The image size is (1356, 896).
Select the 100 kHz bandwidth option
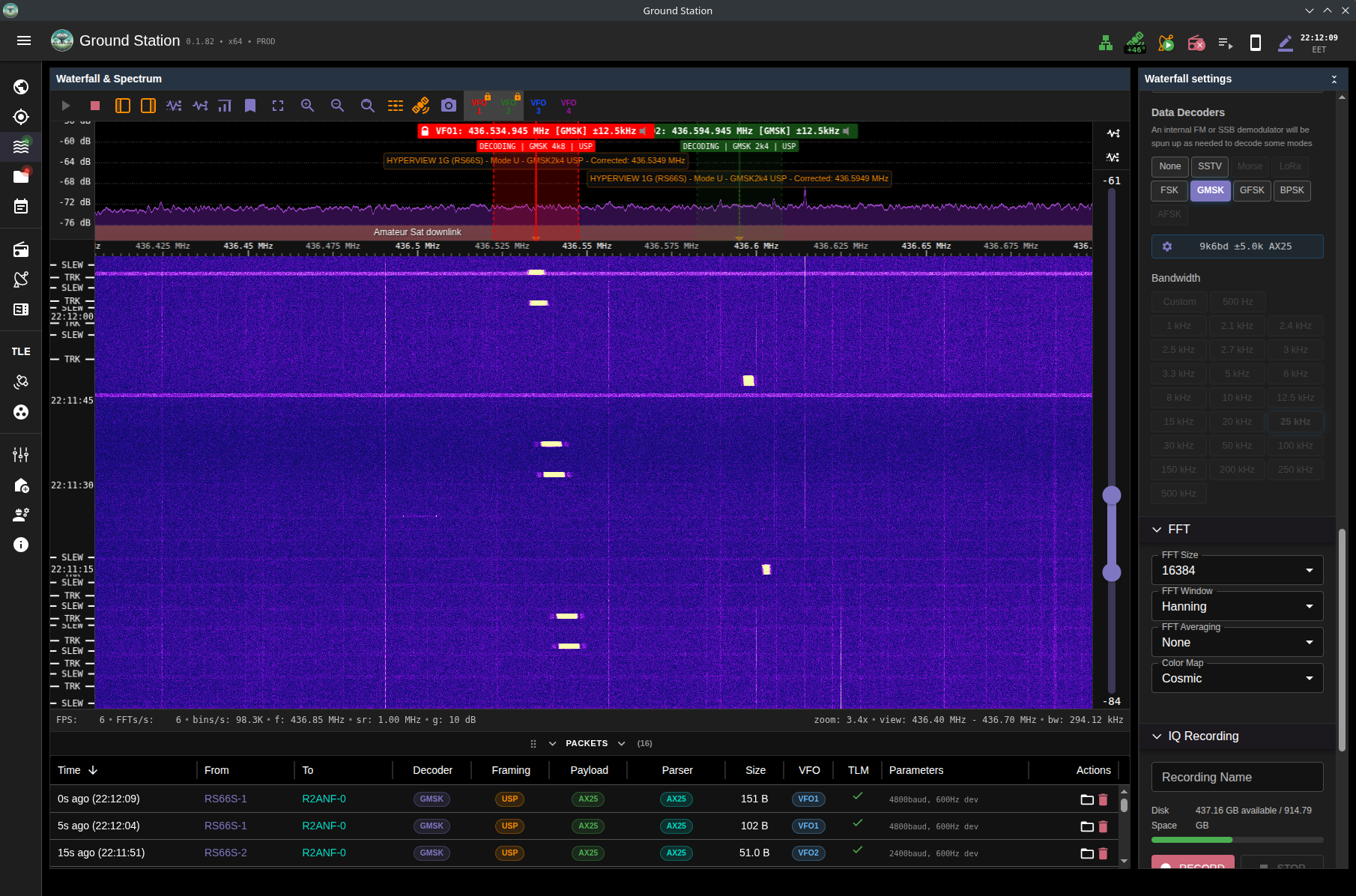pyautogui.click(x=1295, y=445)
